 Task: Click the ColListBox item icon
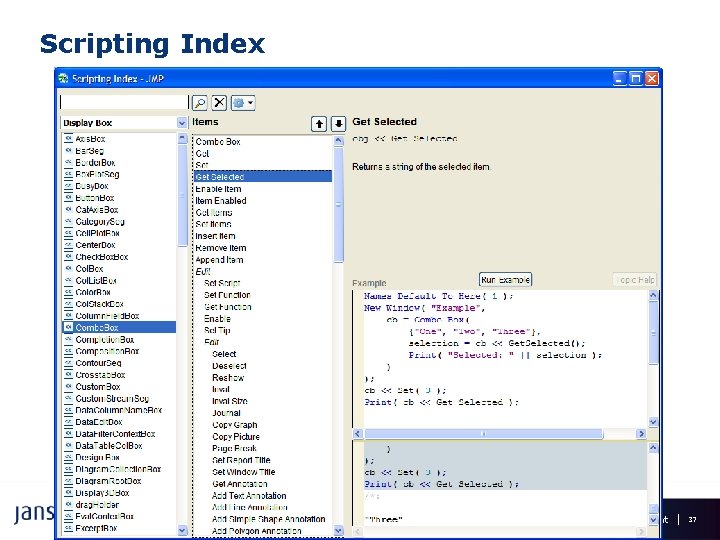pyautogui.click(x=68, y=280)
